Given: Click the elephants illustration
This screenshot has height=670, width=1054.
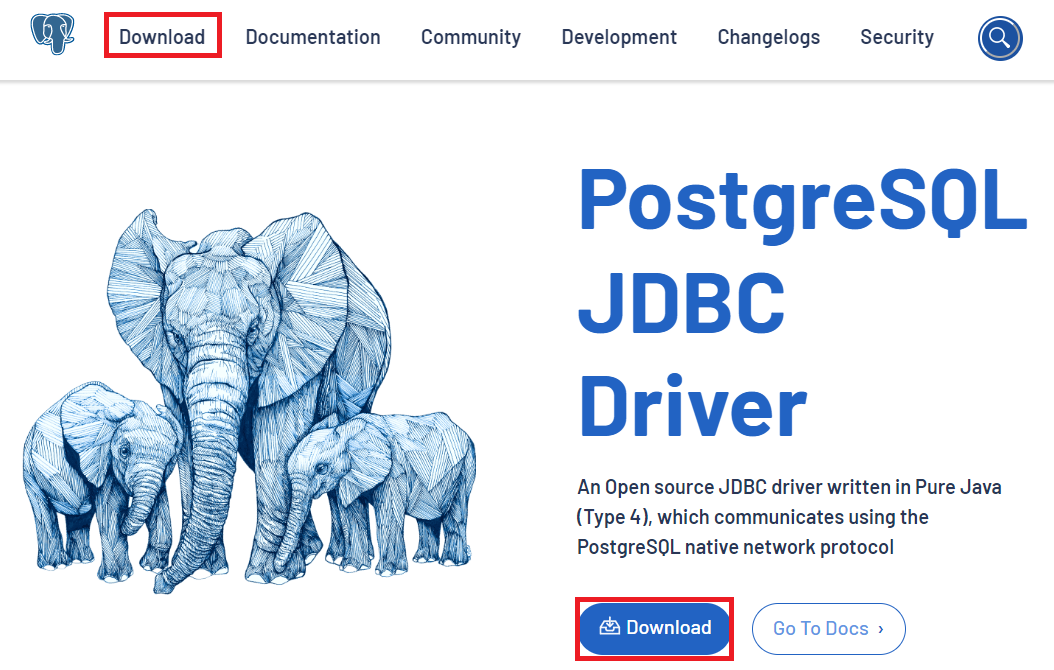Looking at the screenshot, I should [x=249, y=401].
